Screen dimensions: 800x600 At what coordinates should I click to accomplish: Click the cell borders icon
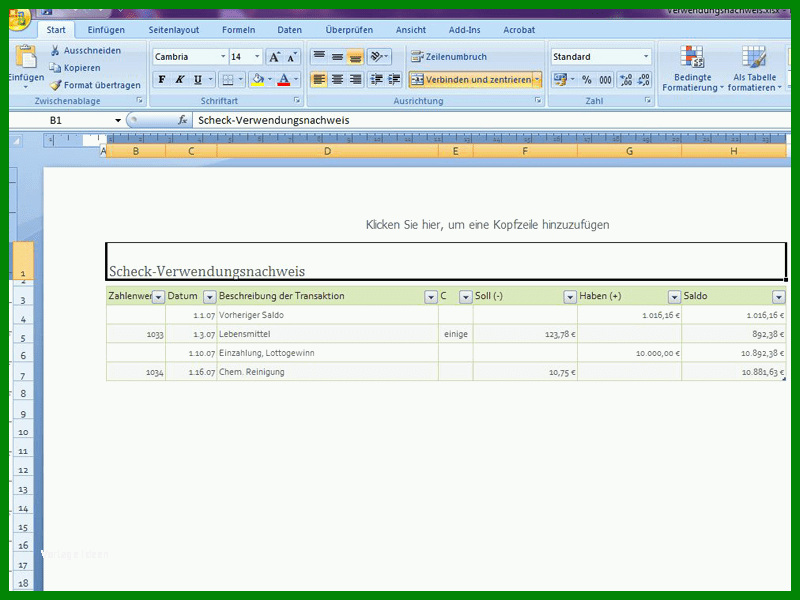[x=228, y=80]
